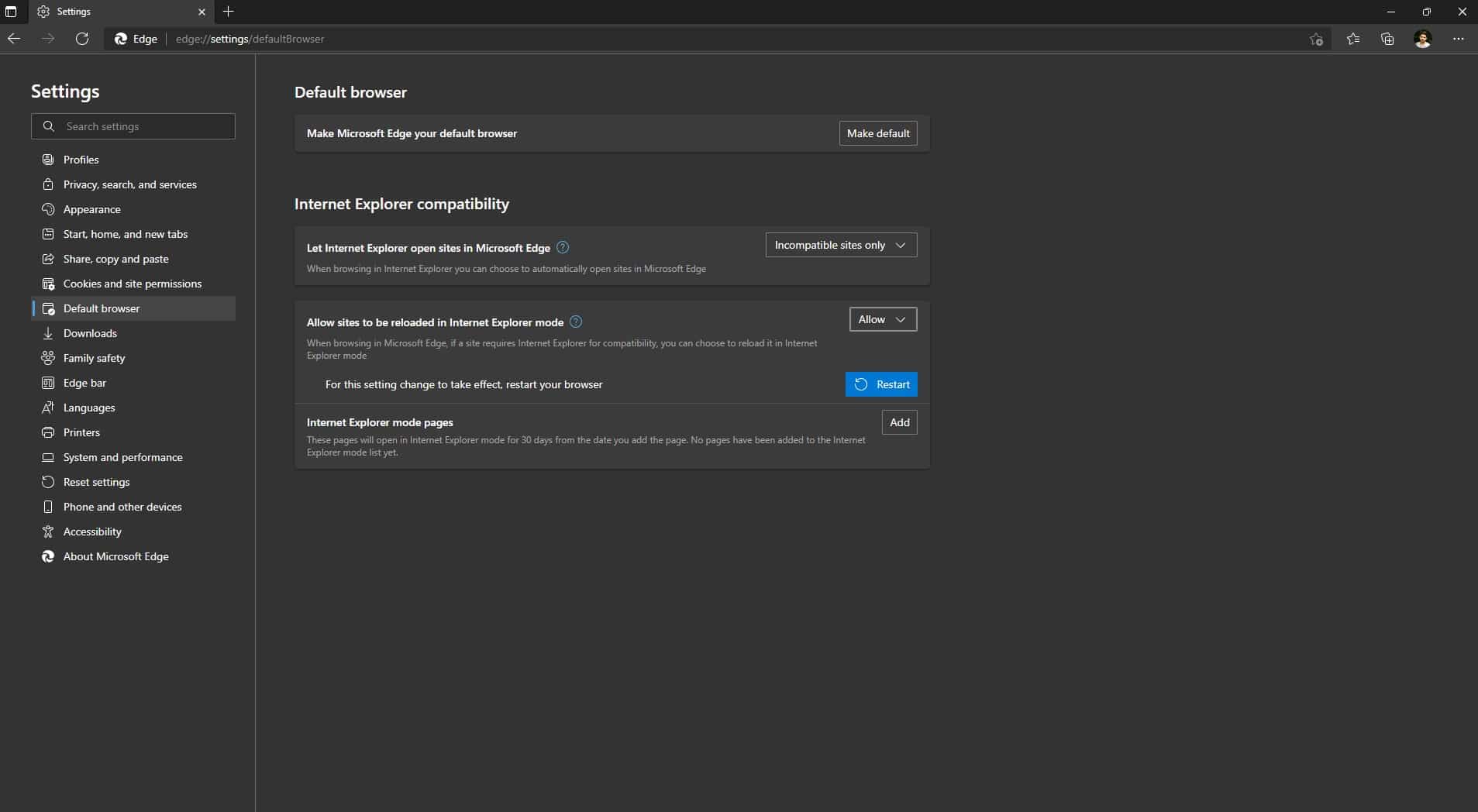Click the Search settings field
This screenshot has height=812, width=1478.
tap(133, 126)
